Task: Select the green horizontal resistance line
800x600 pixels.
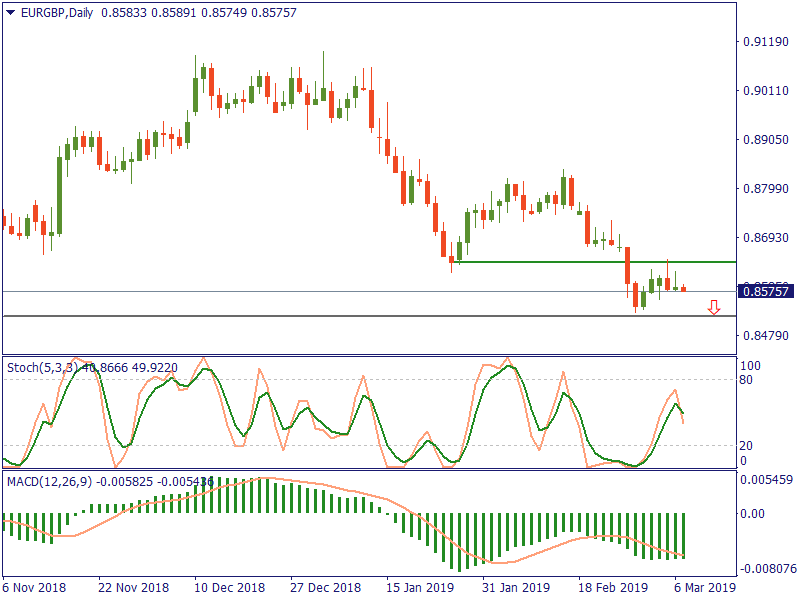Action: [x=595, y=262]
